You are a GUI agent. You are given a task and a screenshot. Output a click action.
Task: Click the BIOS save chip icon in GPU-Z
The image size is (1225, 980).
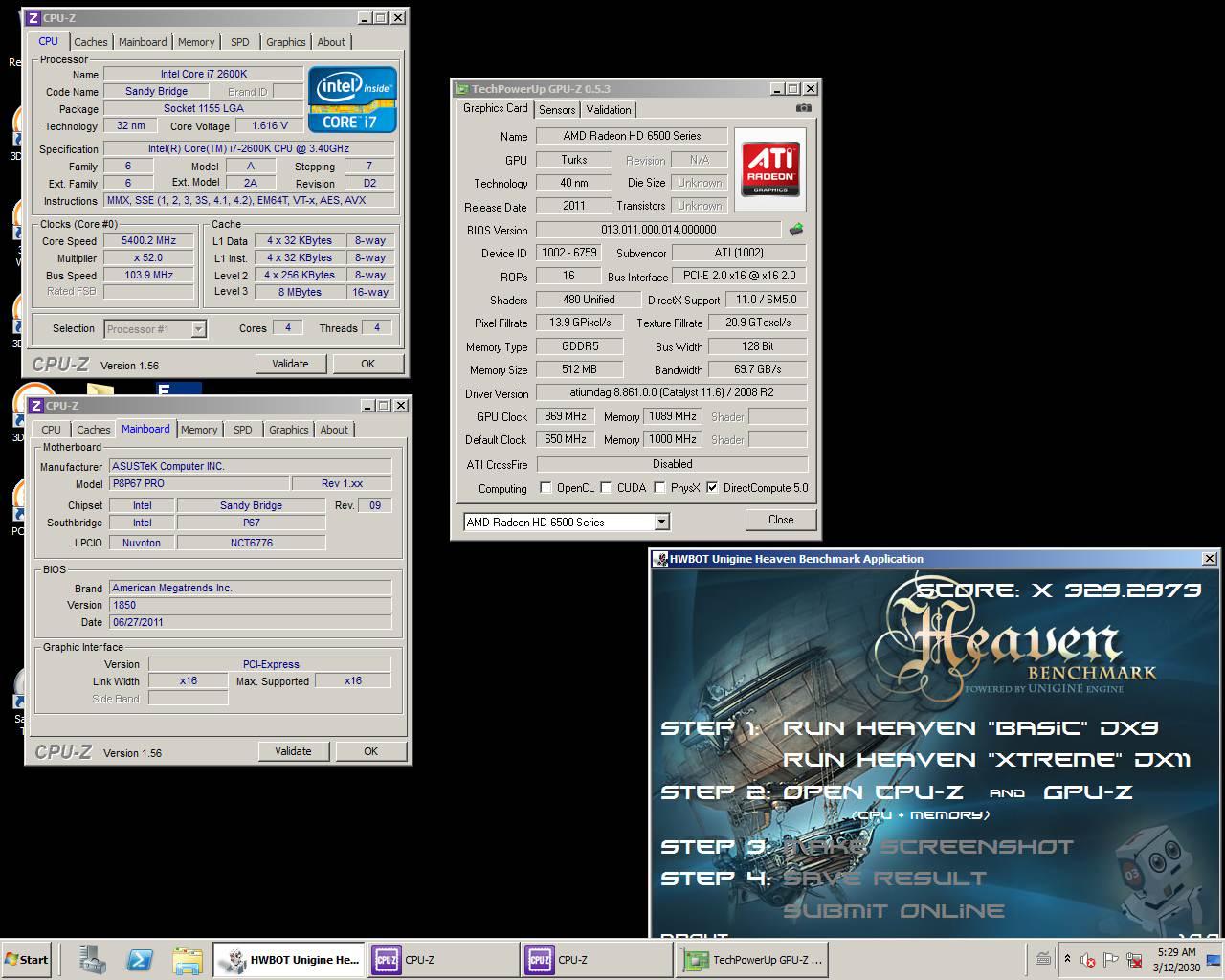click(795, 230)
